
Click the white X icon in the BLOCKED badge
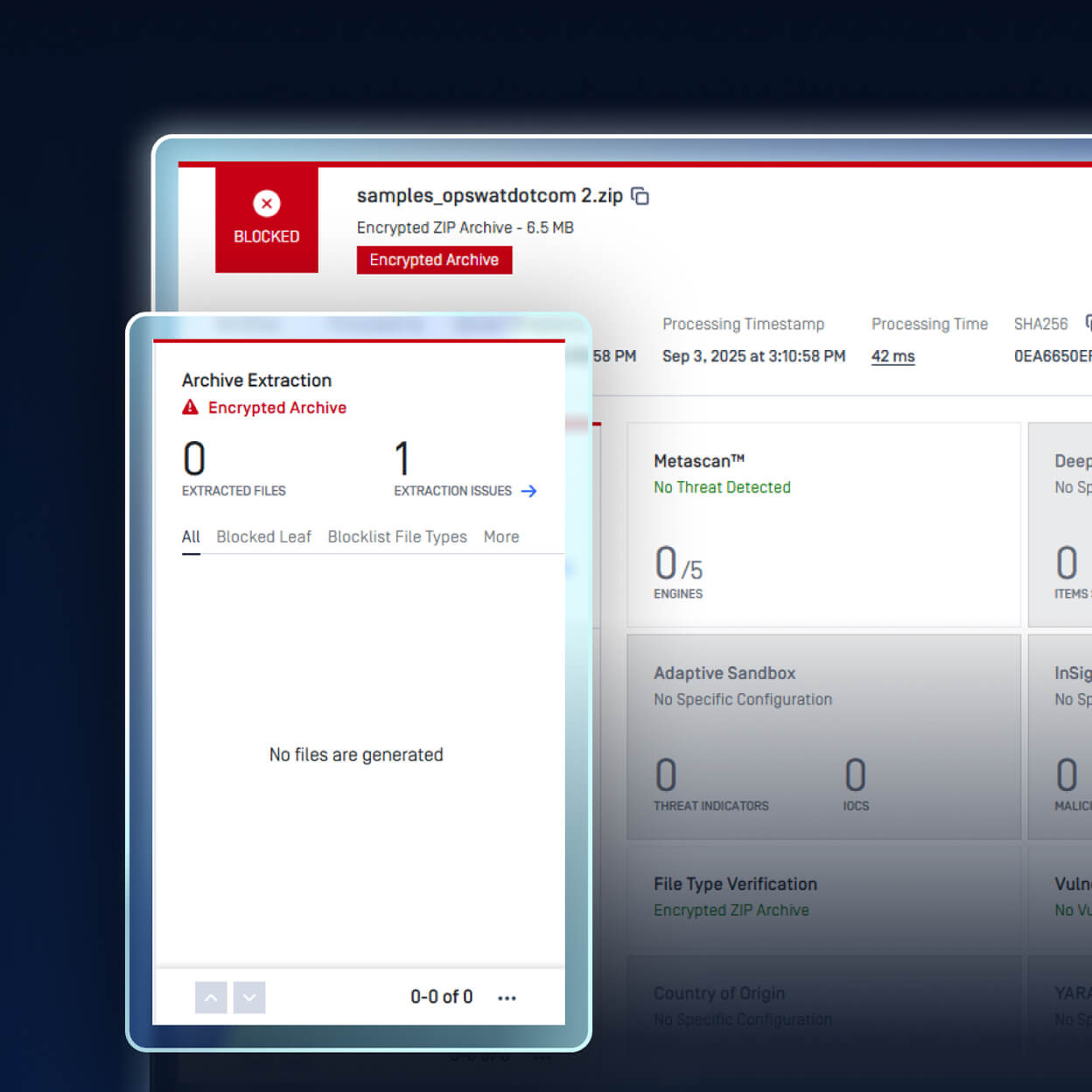[x=267, y=204]
